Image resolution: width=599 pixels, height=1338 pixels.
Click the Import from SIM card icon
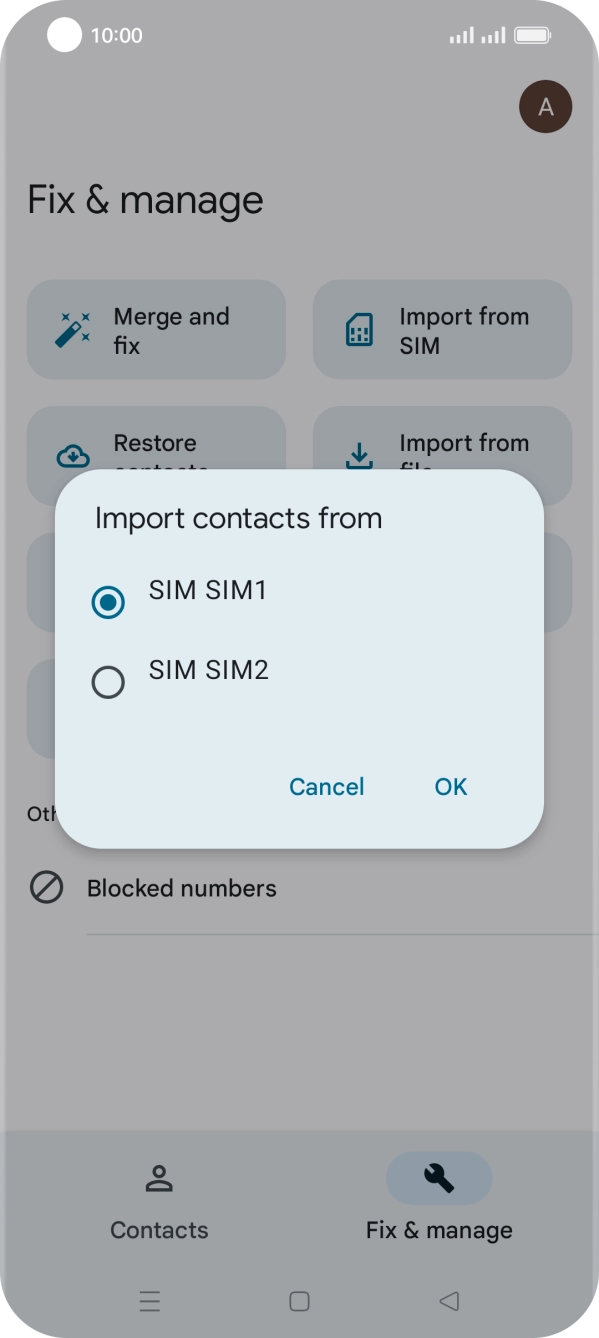(x=359, y=330)
